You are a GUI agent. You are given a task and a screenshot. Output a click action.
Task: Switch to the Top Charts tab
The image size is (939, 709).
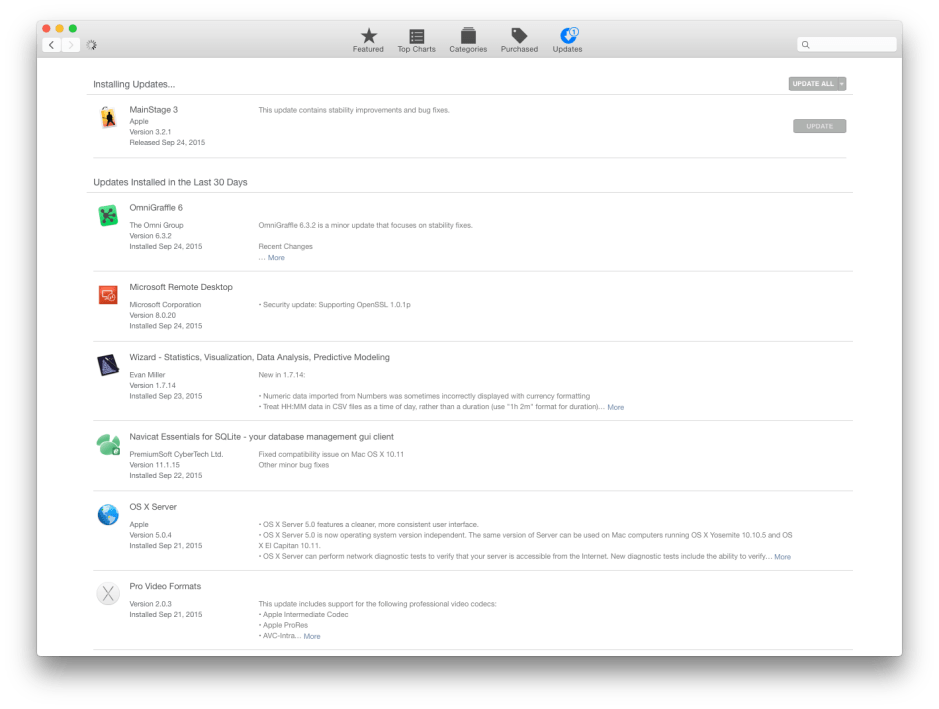pyautogui.click(x=416, y=39)
